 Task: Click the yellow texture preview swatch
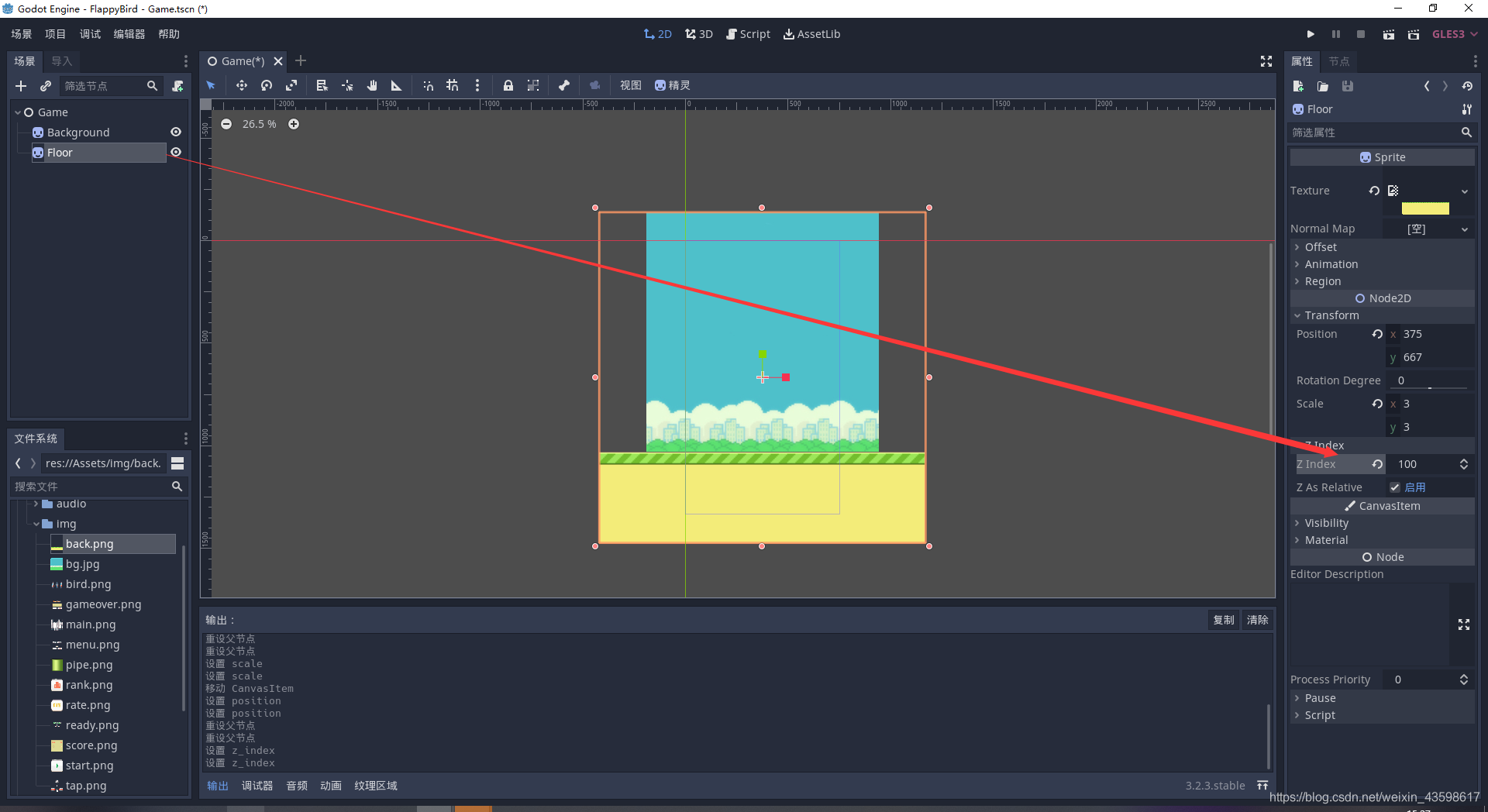click(x=1425, y=208)
